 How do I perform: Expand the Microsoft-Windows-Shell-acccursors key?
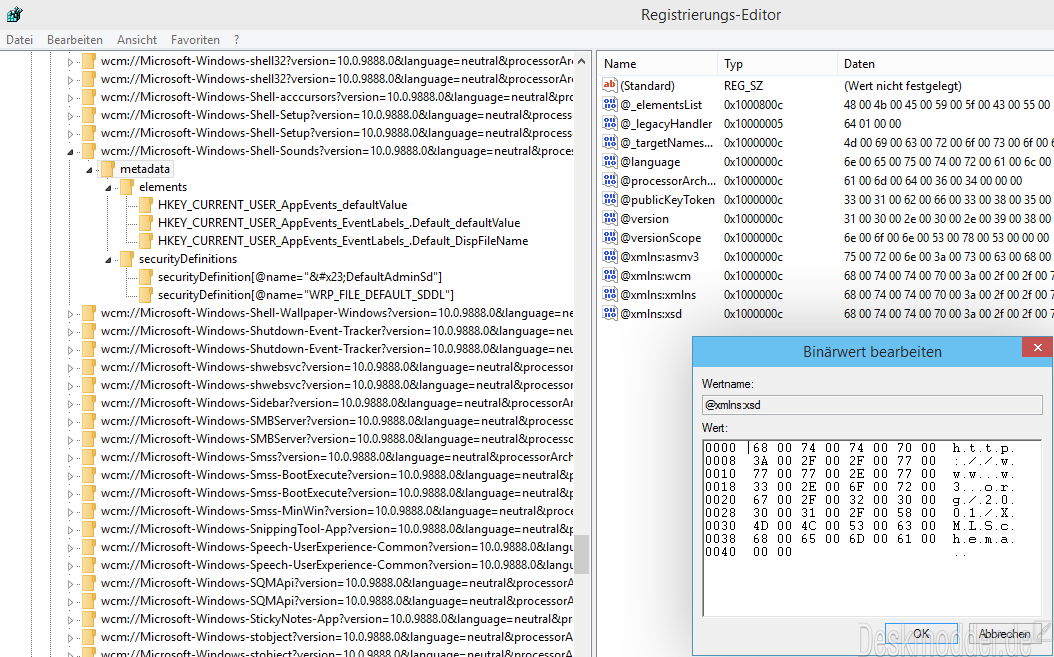71,98
